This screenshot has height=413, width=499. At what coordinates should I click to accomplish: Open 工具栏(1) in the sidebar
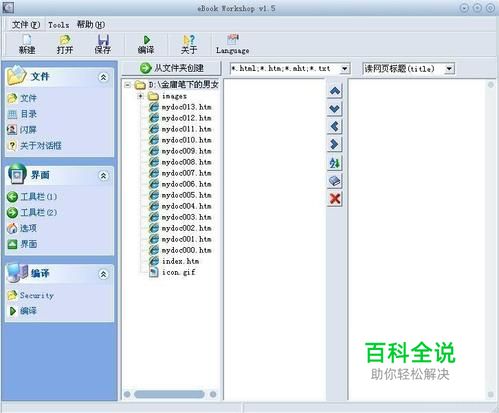point(32,197)
